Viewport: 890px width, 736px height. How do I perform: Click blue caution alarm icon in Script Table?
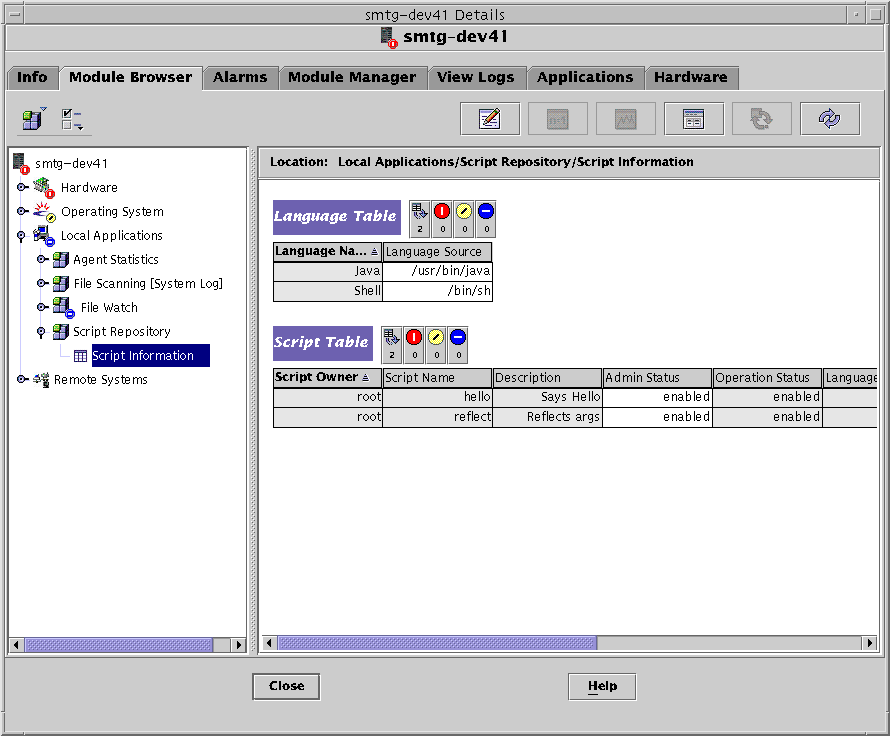(x=458, y=344)
